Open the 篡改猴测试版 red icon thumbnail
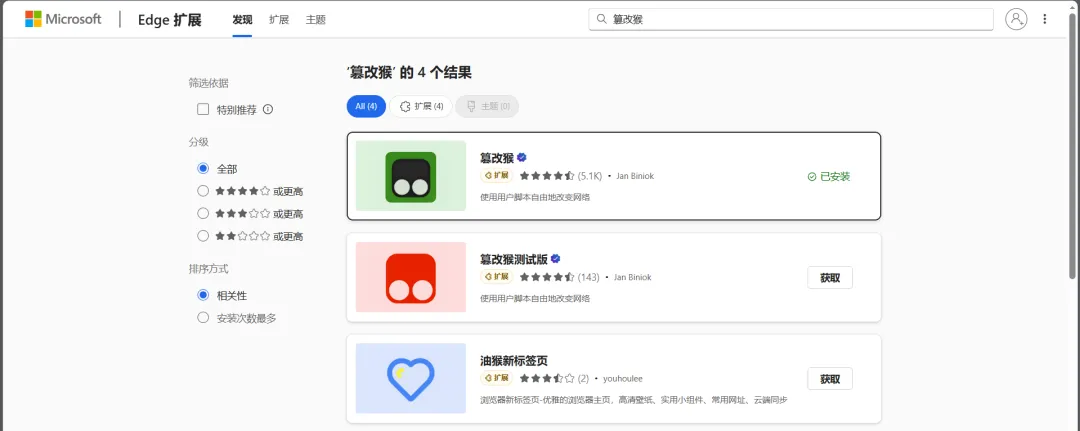The image size is (1080, 431). (x=411, y=277)
